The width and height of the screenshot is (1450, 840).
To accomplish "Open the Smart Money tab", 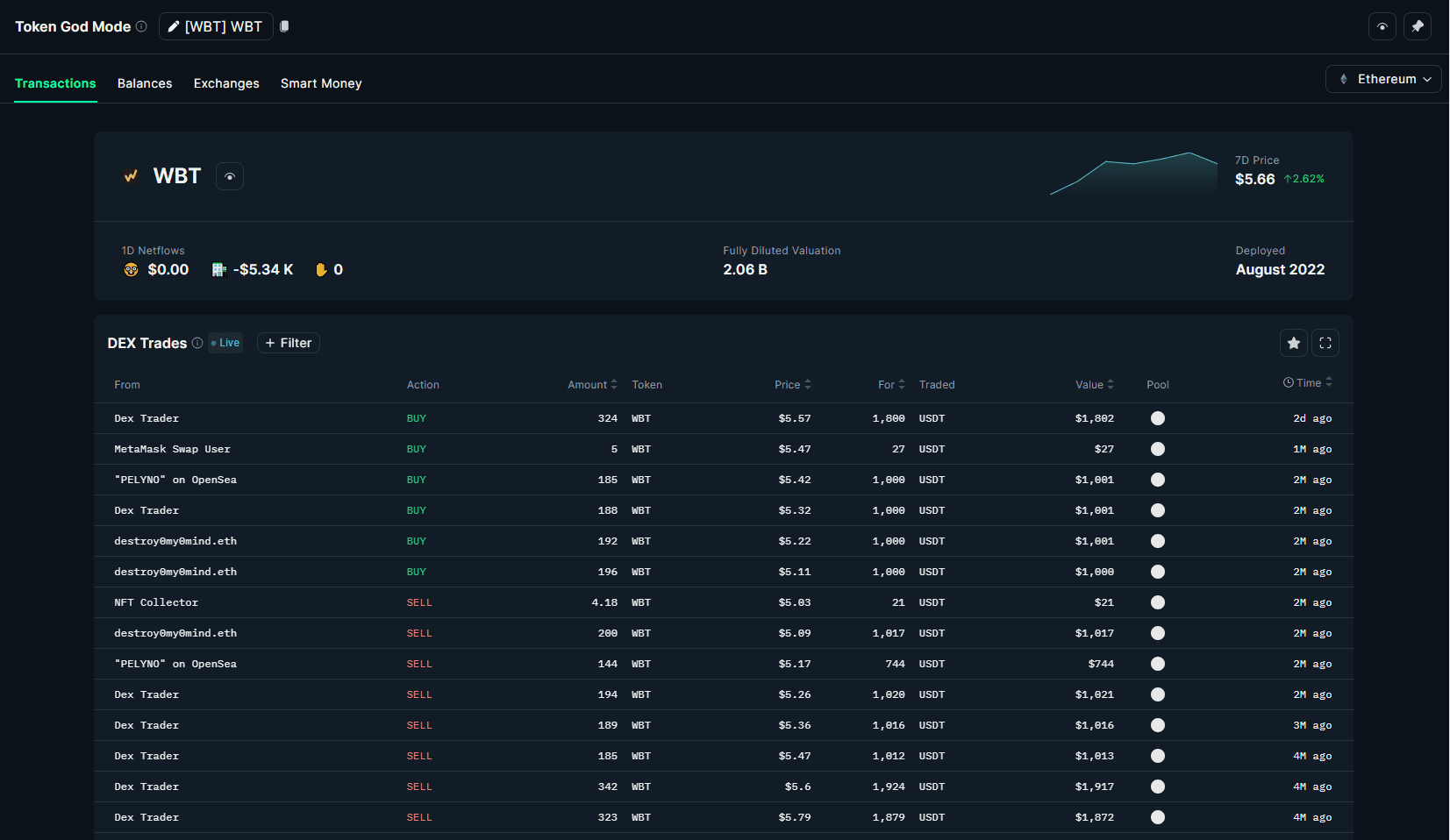I will point(320,83).
